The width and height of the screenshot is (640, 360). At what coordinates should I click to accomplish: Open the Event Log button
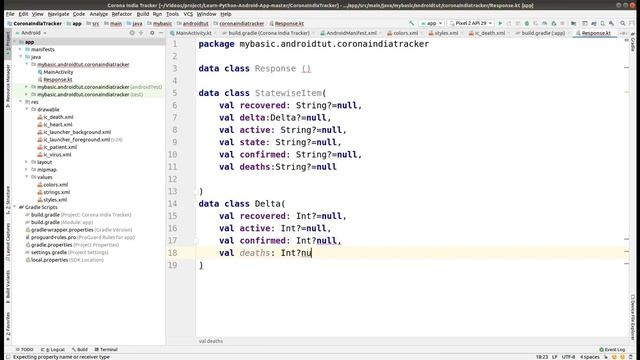pos(612,349)
